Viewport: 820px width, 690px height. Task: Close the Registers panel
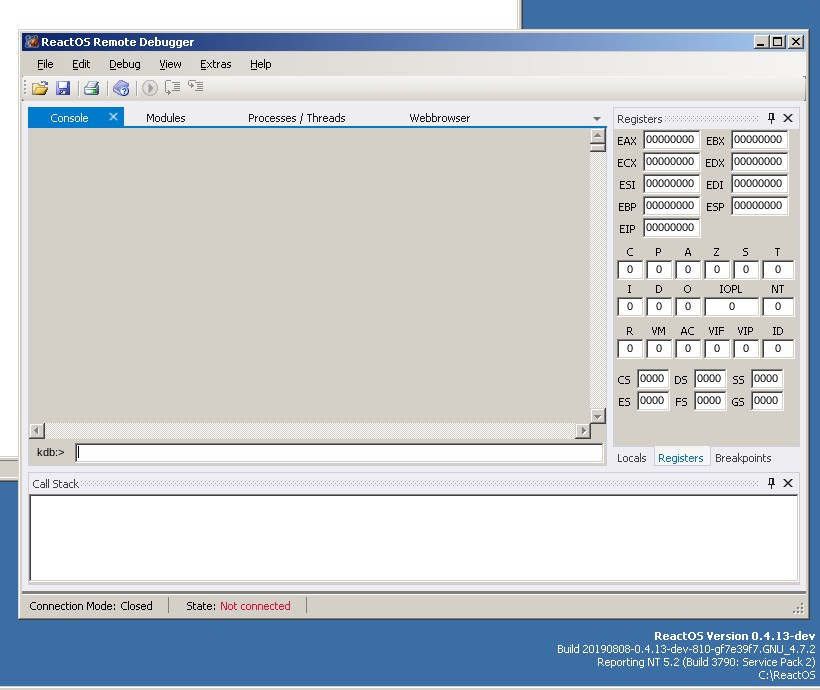point(788,118)
